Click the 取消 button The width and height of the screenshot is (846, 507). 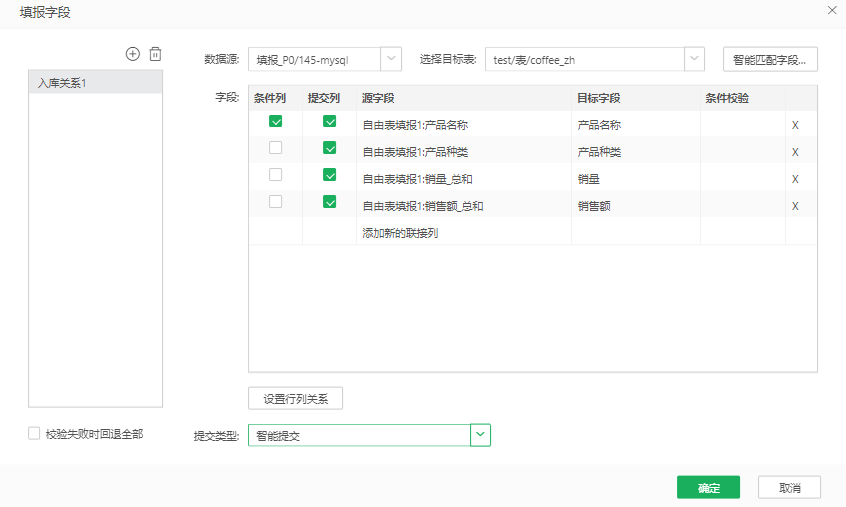(x=789, y=488)
